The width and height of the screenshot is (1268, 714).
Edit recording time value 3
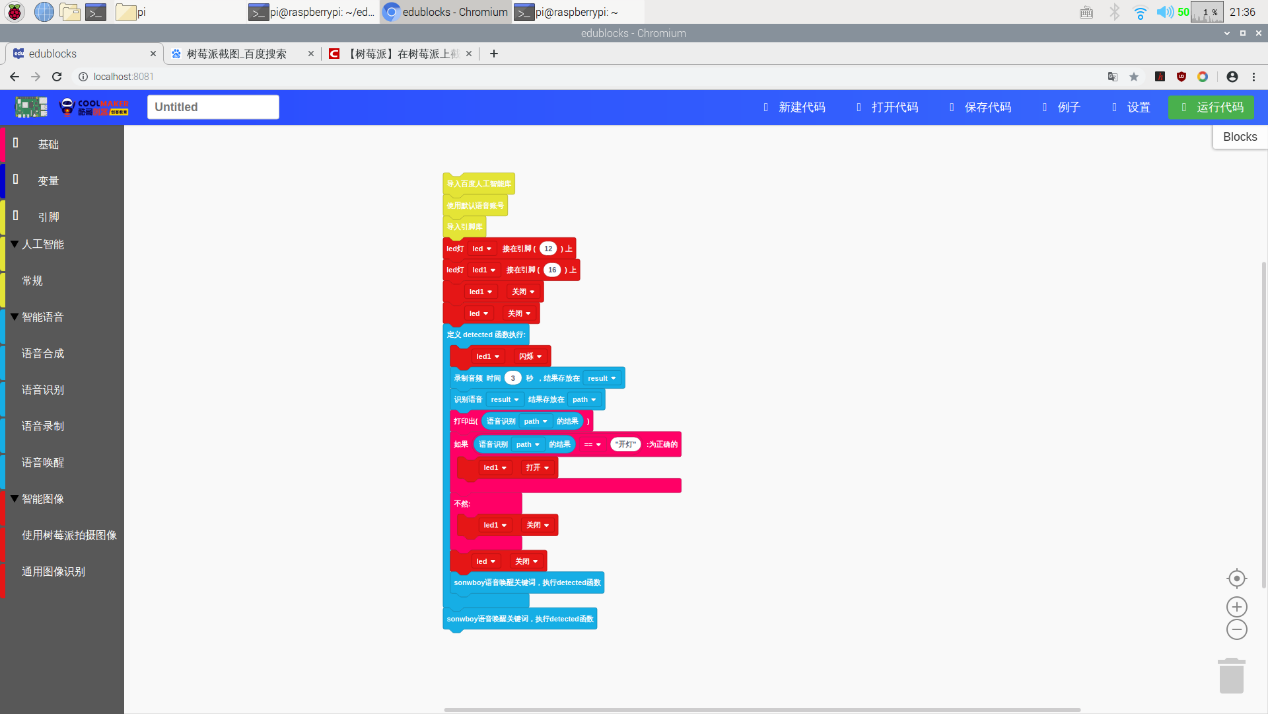coord(513,378)
